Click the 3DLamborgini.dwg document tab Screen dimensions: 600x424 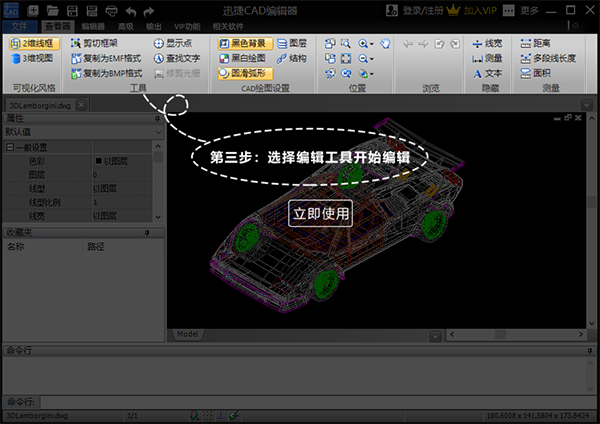(x=40, y=105)
